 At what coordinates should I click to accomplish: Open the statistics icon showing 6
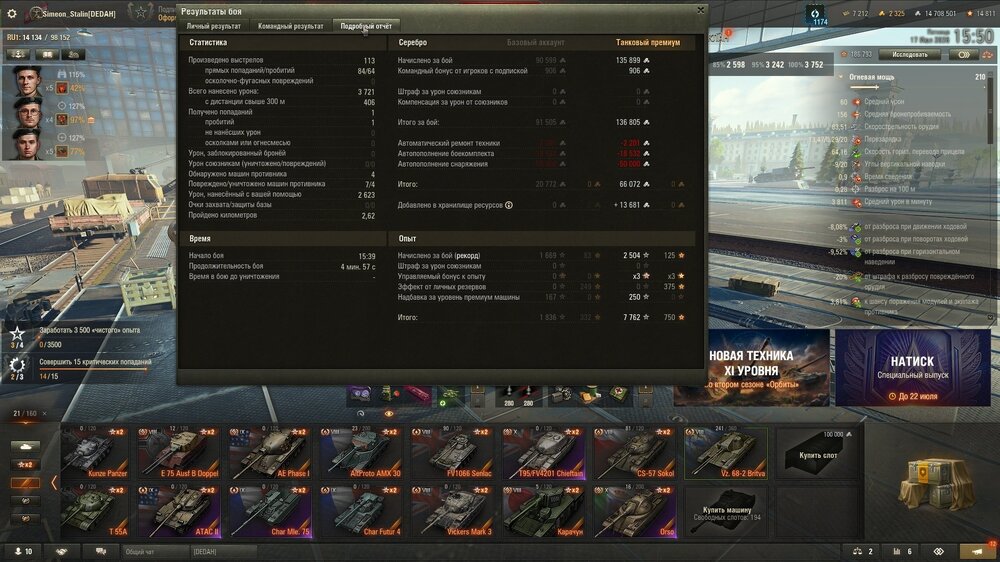(902, 551)
